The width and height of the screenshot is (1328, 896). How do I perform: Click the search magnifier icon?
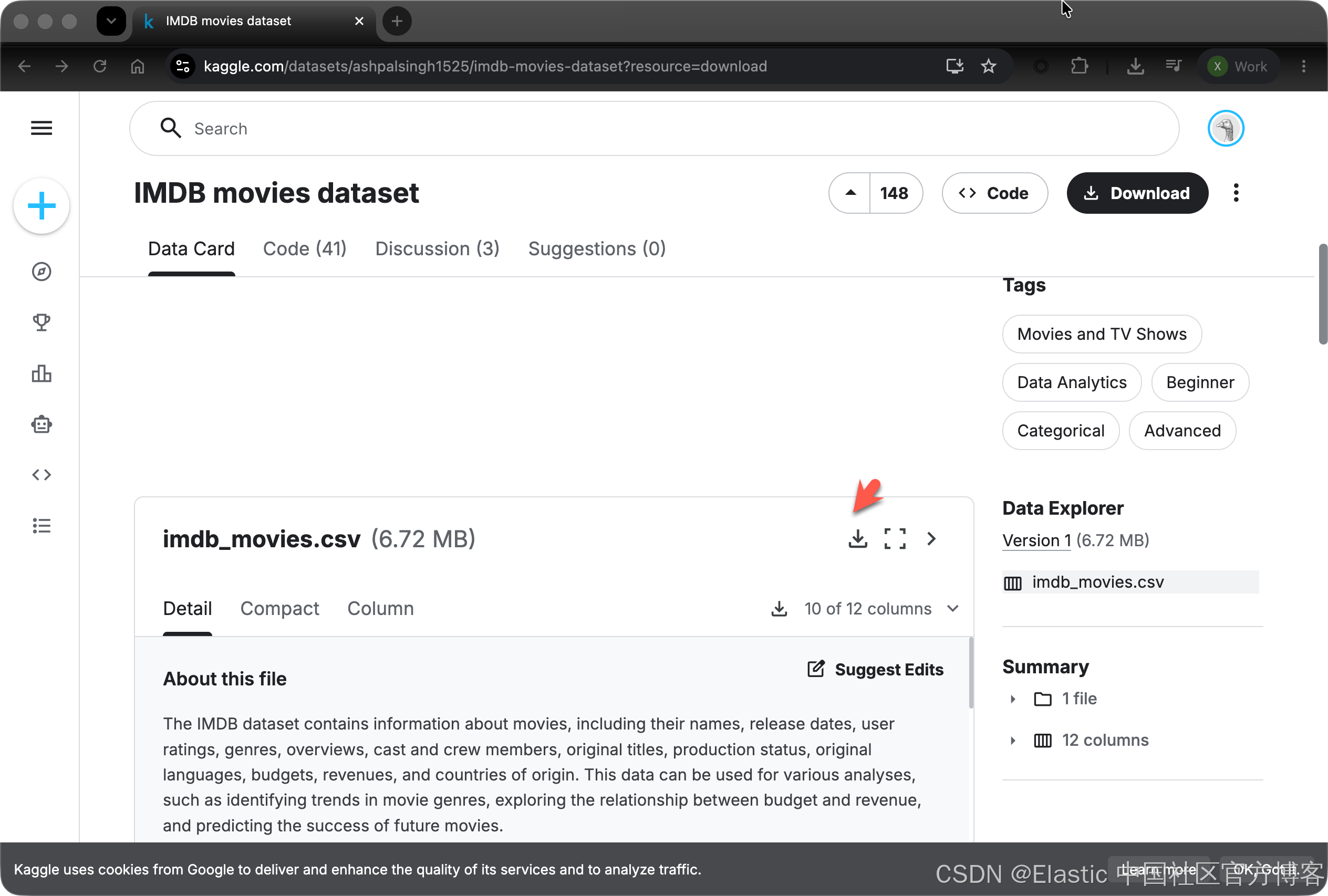pyautogui.click(x=170, y=129)
